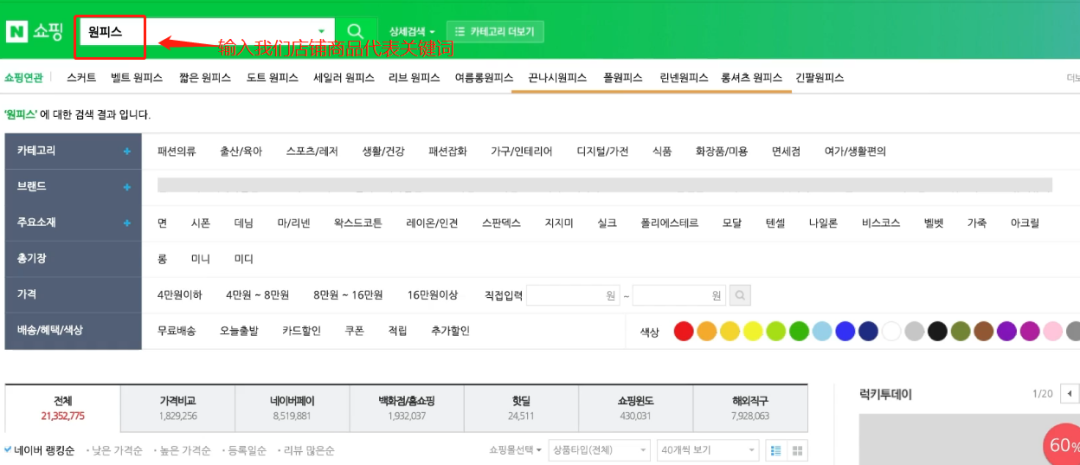The image size is (1080, 465).
Task: Filter by 쿠폰 benefit
Action: [354, 331]
